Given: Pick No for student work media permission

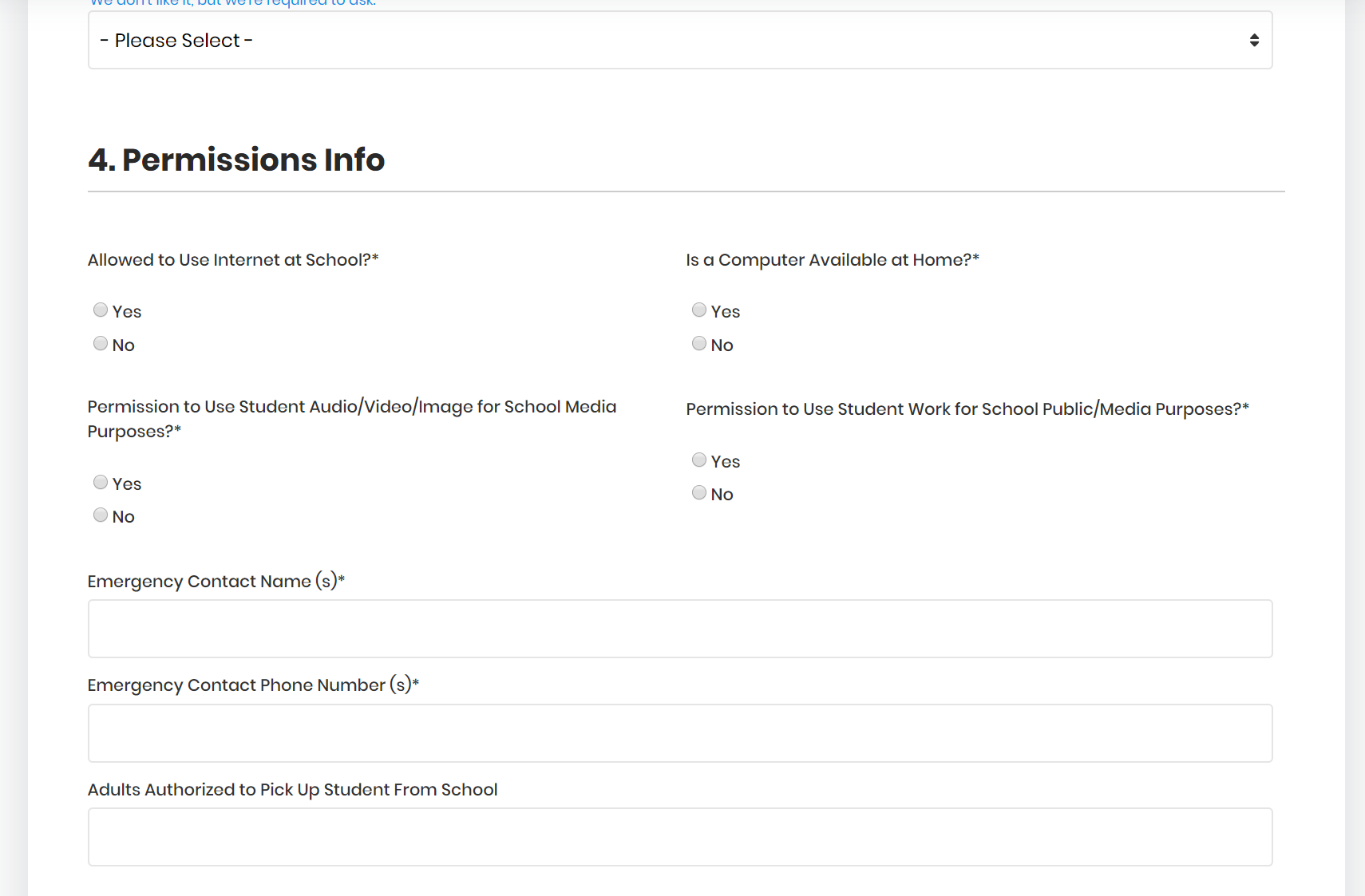Looking at the screenshot, I should point(699,492).
